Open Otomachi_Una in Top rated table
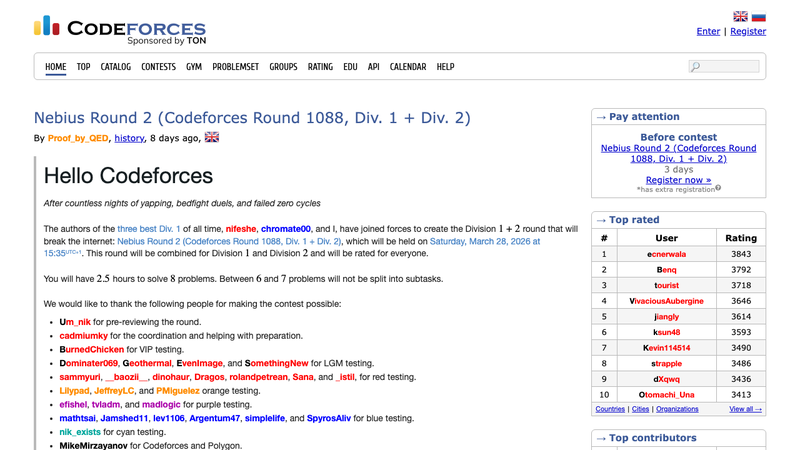This screenshot has height=450, width=800. coord(666,395)
